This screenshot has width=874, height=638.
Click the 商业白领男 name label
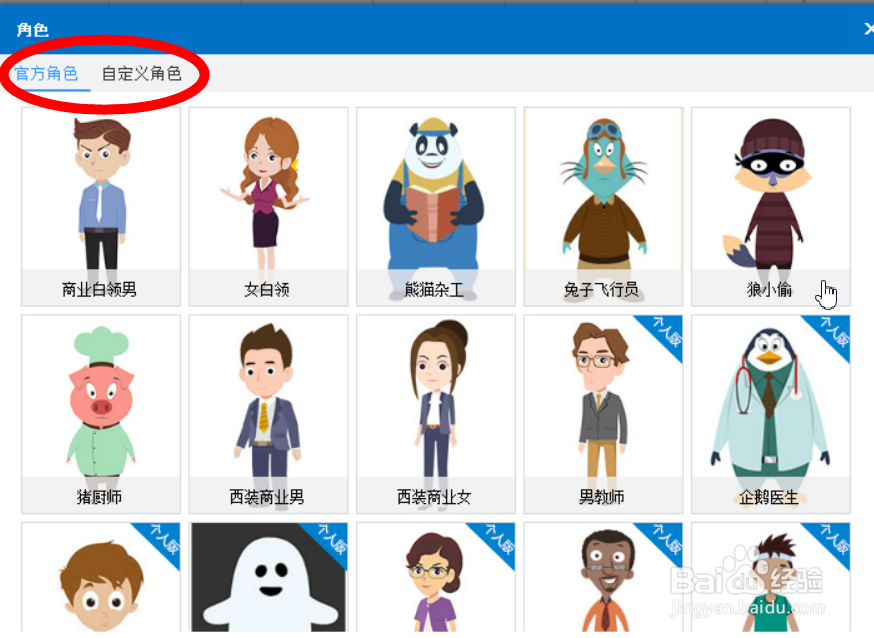pyautogui.click(x=99, y=289)
